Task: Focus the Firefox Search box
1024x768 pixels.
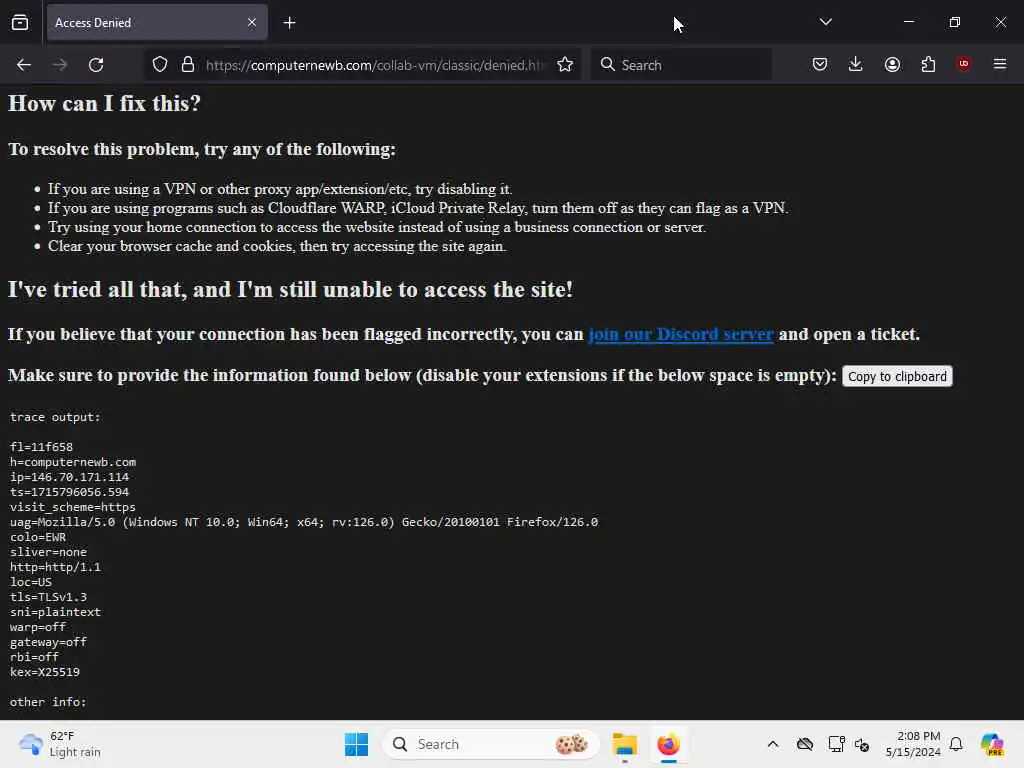Action: pyautogui.click(x=681, y=65)
